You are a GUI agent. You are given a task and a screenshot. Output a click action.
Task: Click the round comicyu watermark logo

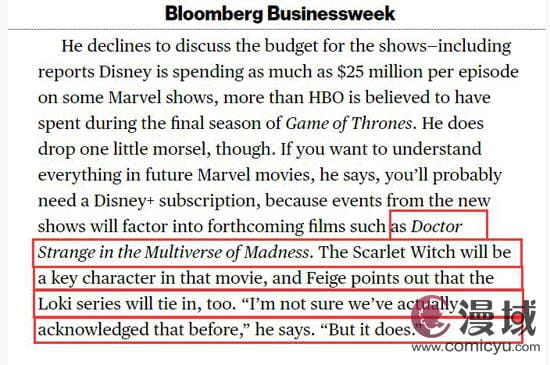click(431, 319)
